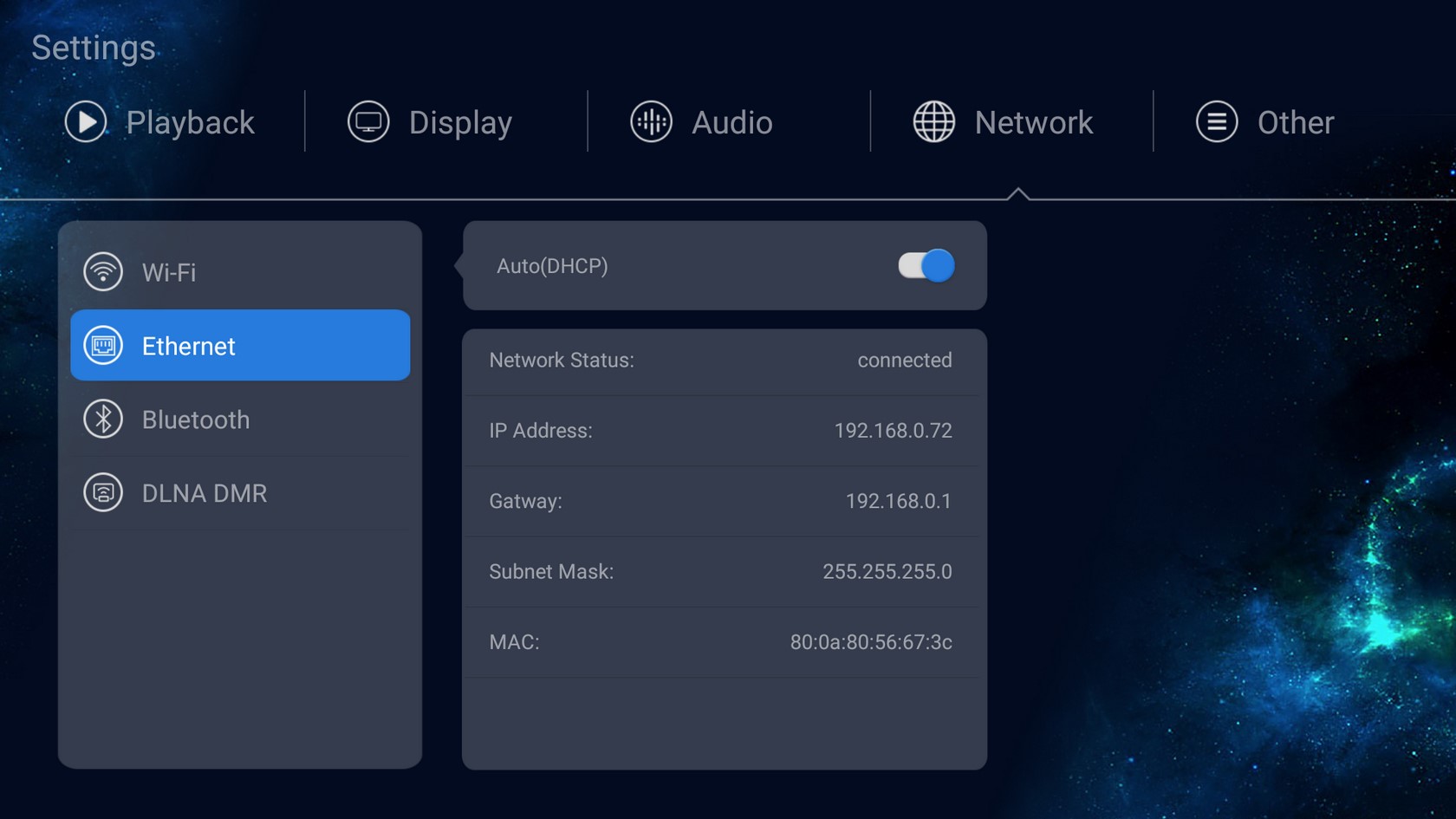The height and width of the screenshot is (819, 1456).
Task: Open DLNA DMR settings
Action: point(240,492)
